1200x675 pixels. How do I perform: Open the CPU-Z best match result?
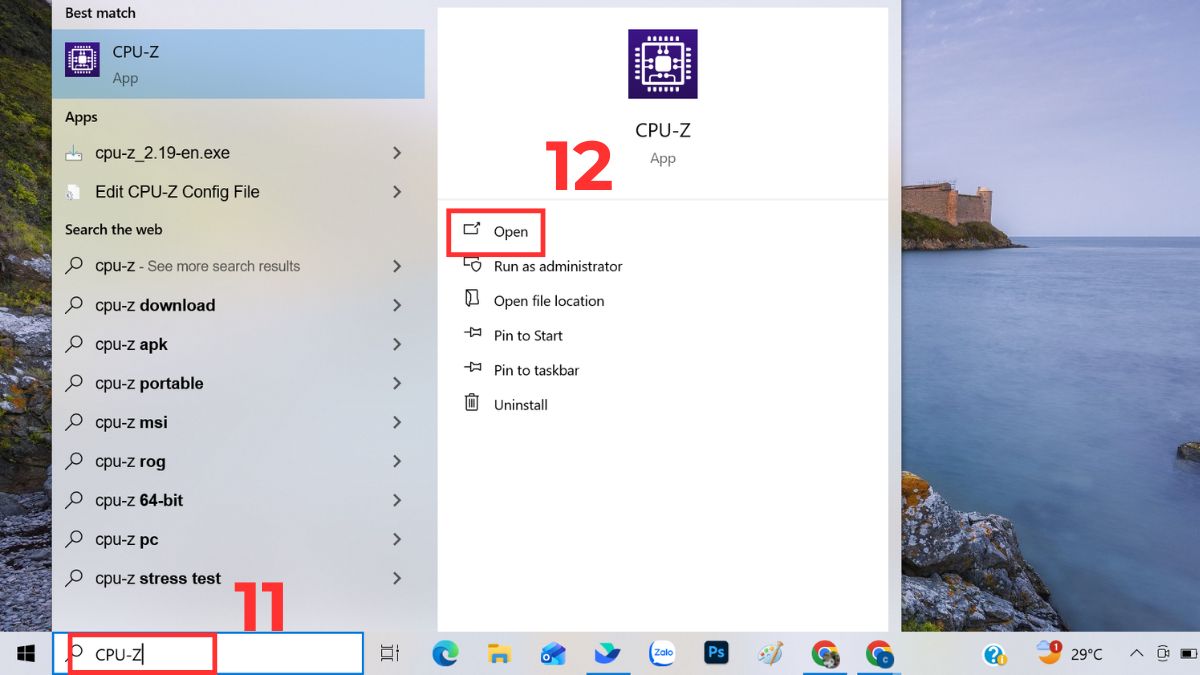[x=238, y=64]
